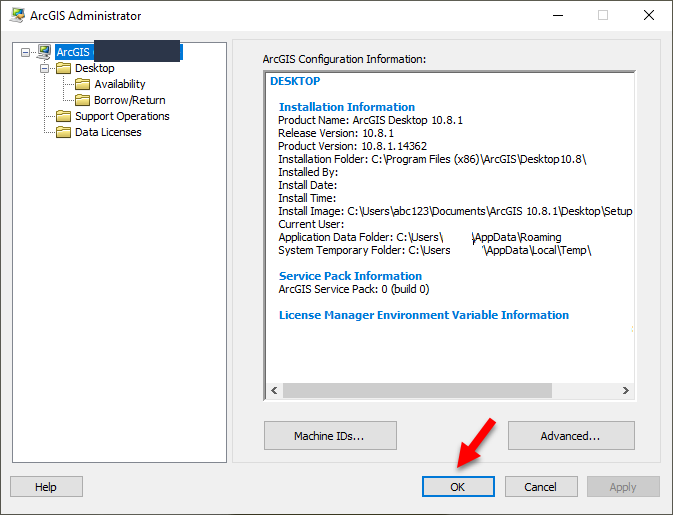Click the grayed Apply button

[623, 487]
